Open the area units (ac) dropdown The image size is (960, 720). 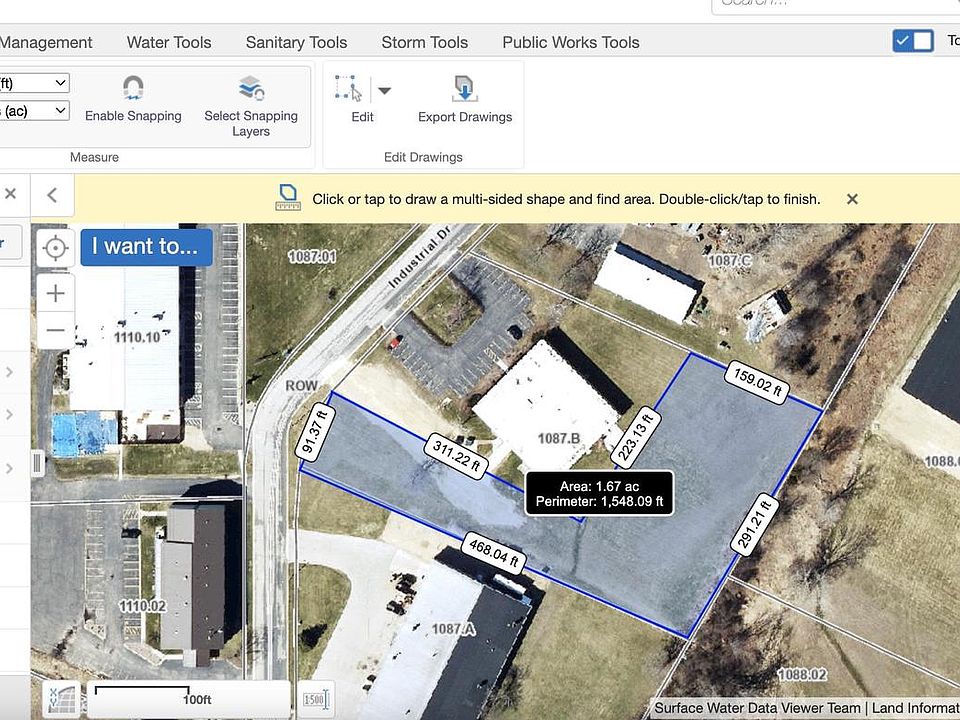34,111
